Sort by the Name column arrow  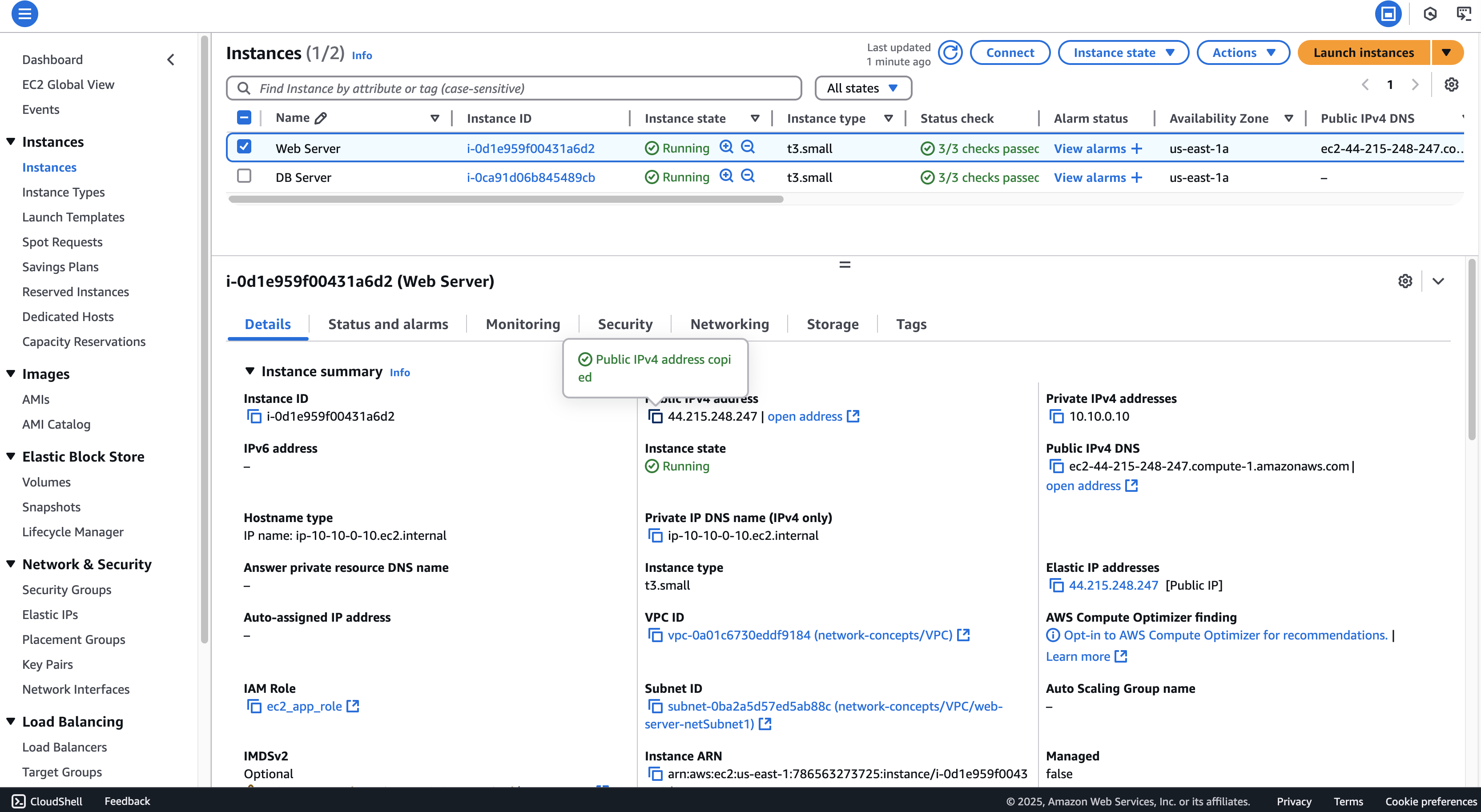point(435,118)
